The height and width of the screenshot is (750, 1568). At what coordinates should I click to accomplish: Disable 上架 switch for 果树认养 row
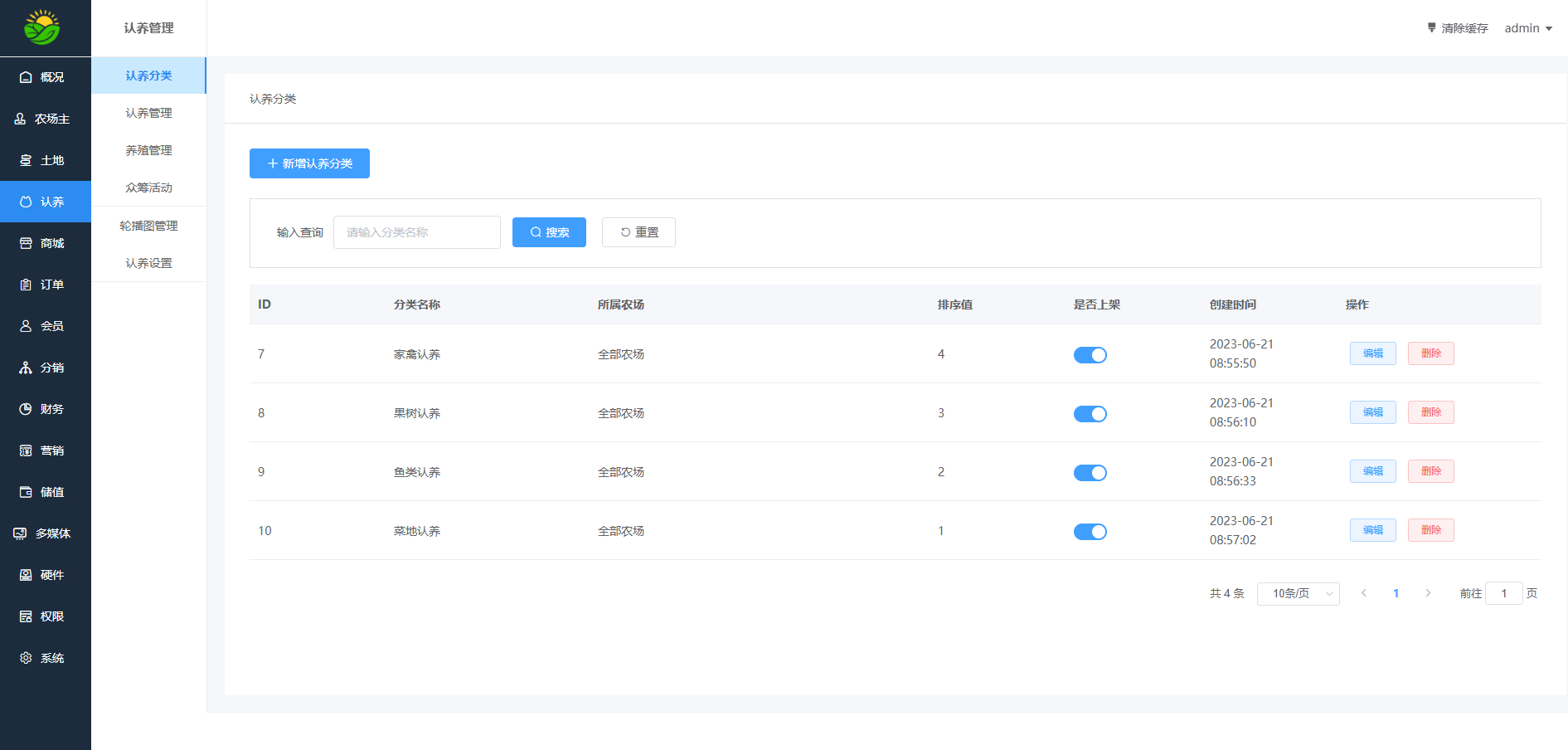point(1090,414)
